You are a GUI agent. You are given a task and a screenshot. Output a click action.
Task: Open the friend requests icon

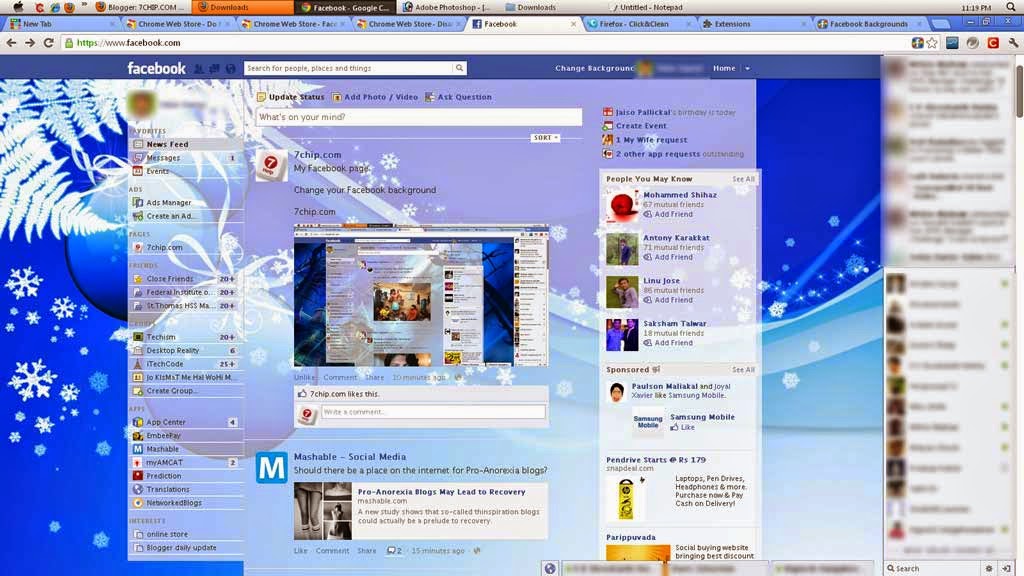coord(197,68)
